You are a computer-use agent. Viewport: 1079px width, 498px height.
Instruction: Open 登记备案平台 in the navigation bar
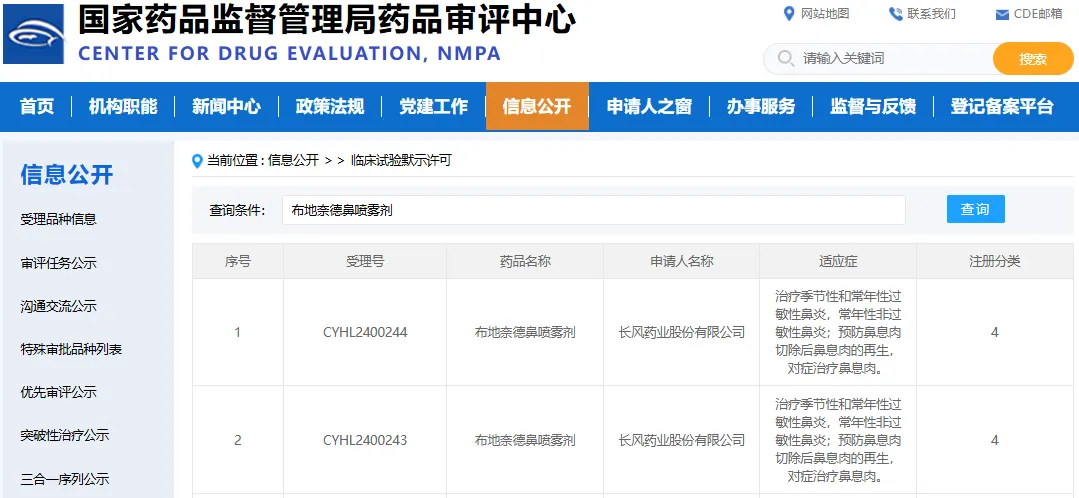coord(1002,106)
